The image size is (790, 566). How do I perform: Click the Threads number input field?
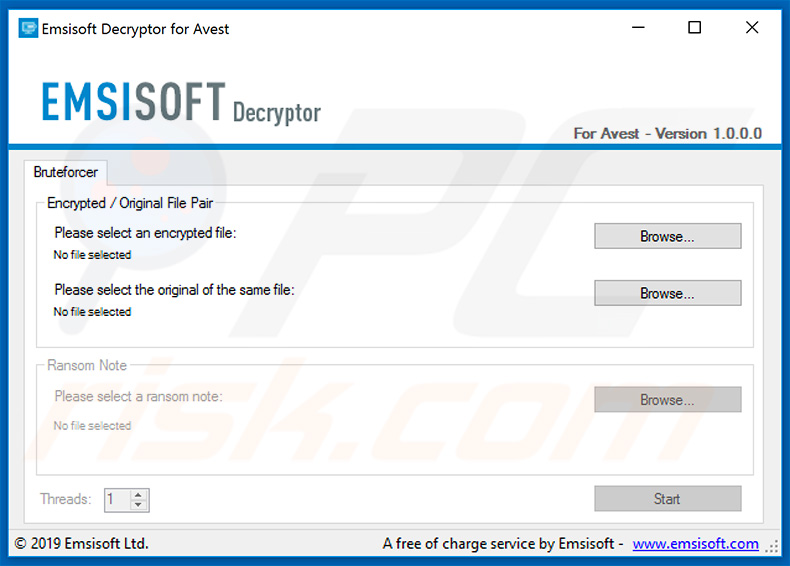118,500
